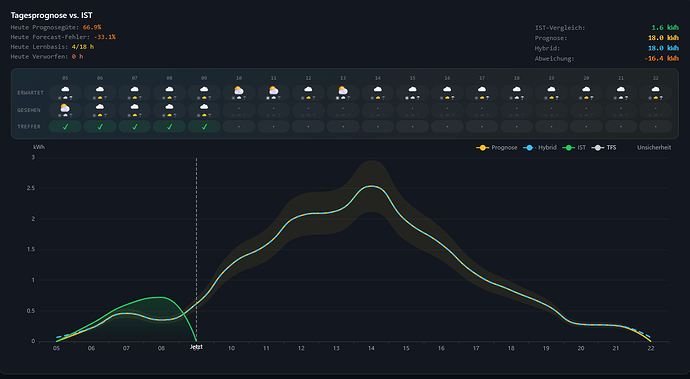Image resolution: width=690 pixels, height=379 pixels.
Task: Click the IST-Vergleich value 1.6 kWh
Action: click(665, 28)
